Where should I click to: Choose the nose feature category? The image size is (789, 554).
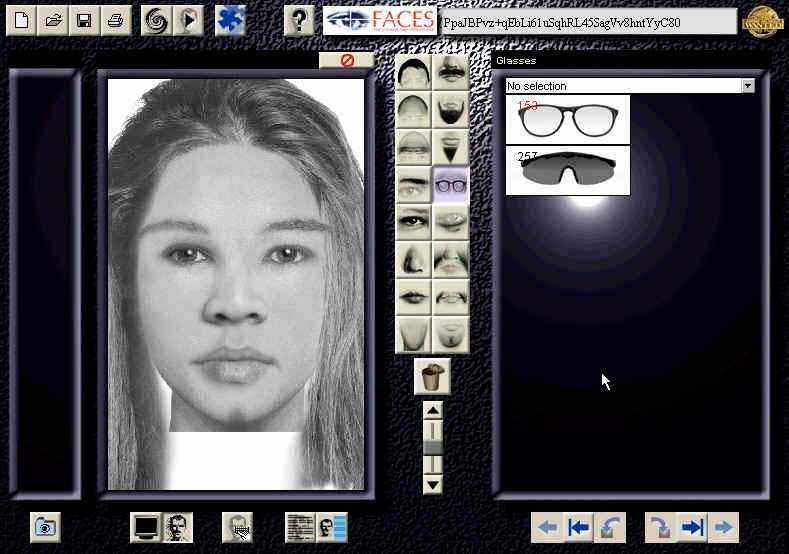414,259
